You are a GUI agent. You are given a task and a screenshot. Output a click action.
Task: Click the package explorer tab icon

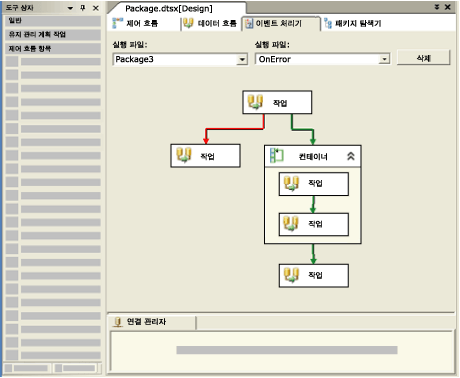tap(328, 23)
